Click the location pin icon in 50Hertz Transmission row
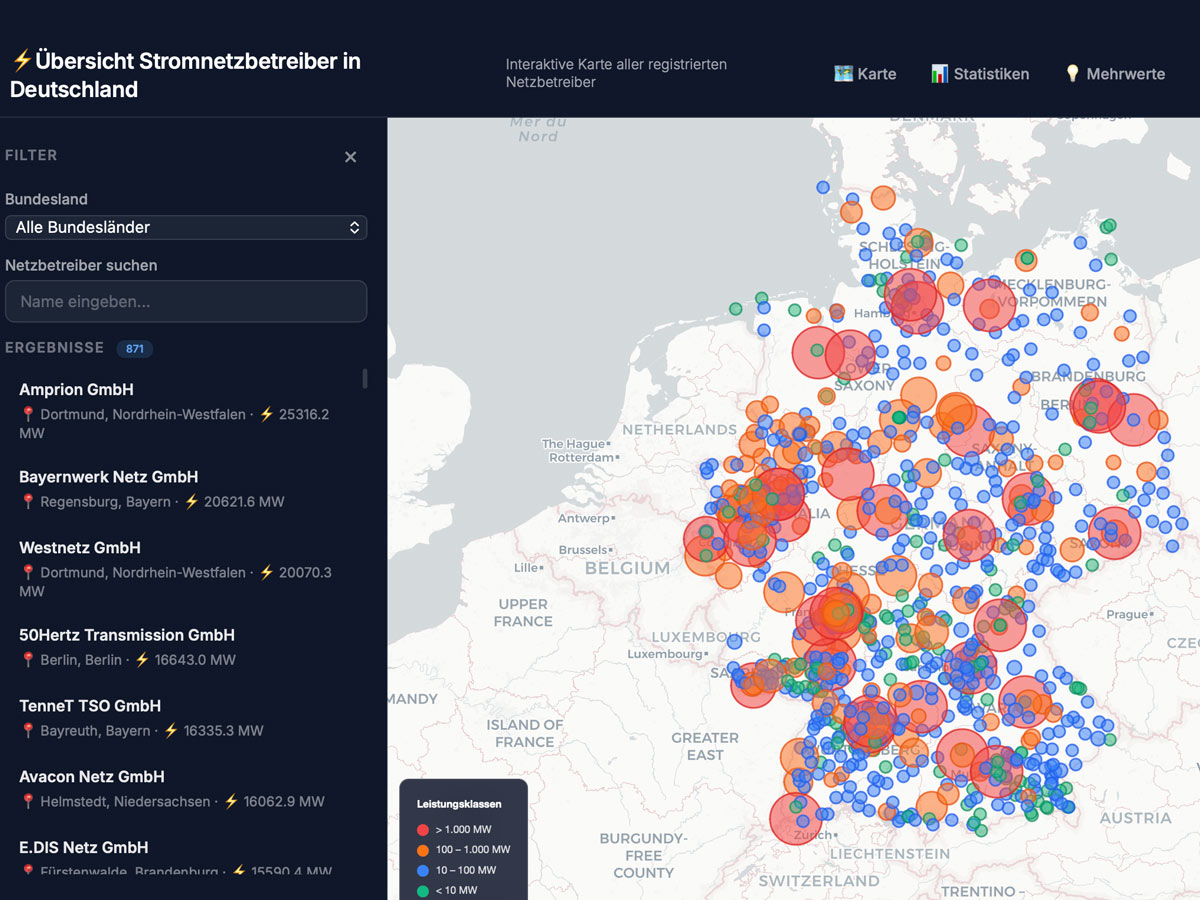The width and height of the screenshot is (1200, 900). point(28,660)
